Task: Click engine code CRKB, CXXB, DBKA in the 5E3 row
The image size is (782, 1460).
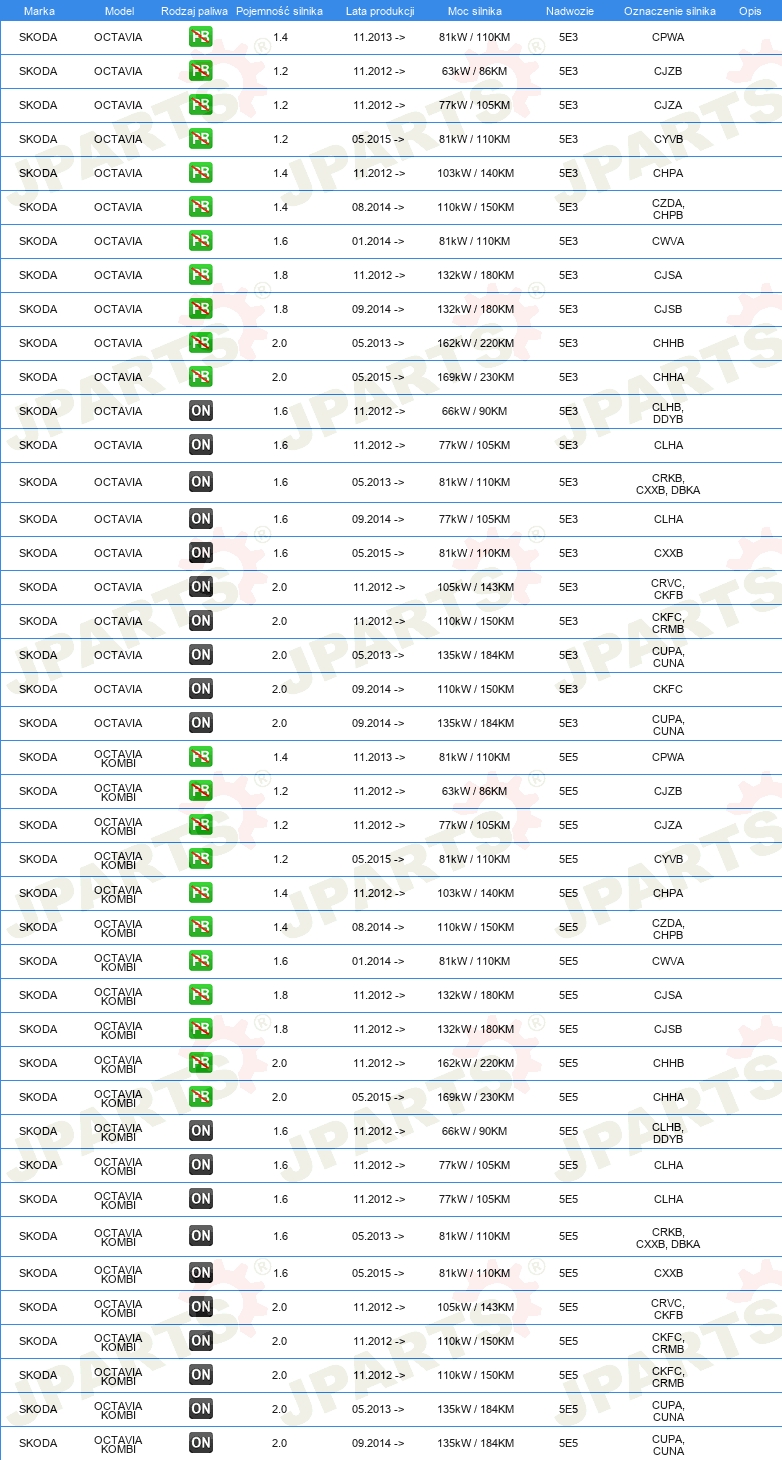Action: click(x=668, y=484)
